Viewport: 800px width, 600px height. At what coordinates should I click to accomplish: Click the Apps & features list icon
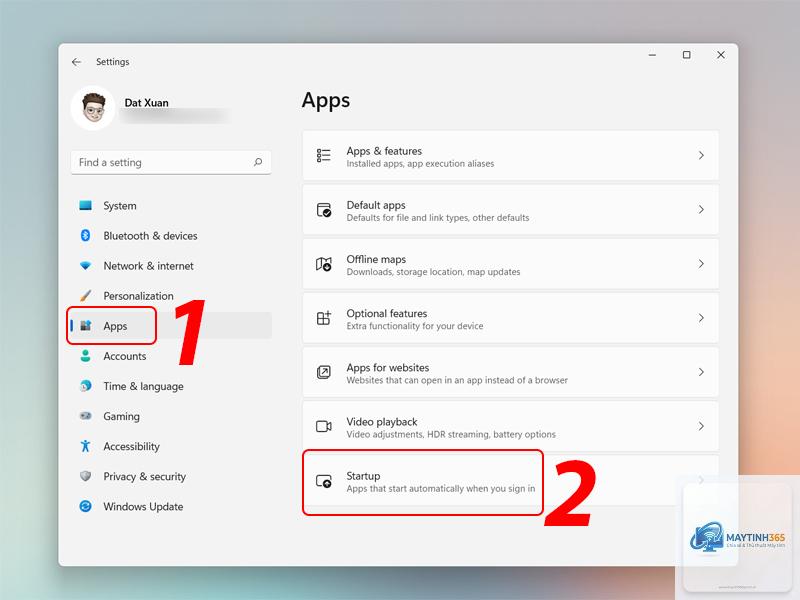pos(323,156)
